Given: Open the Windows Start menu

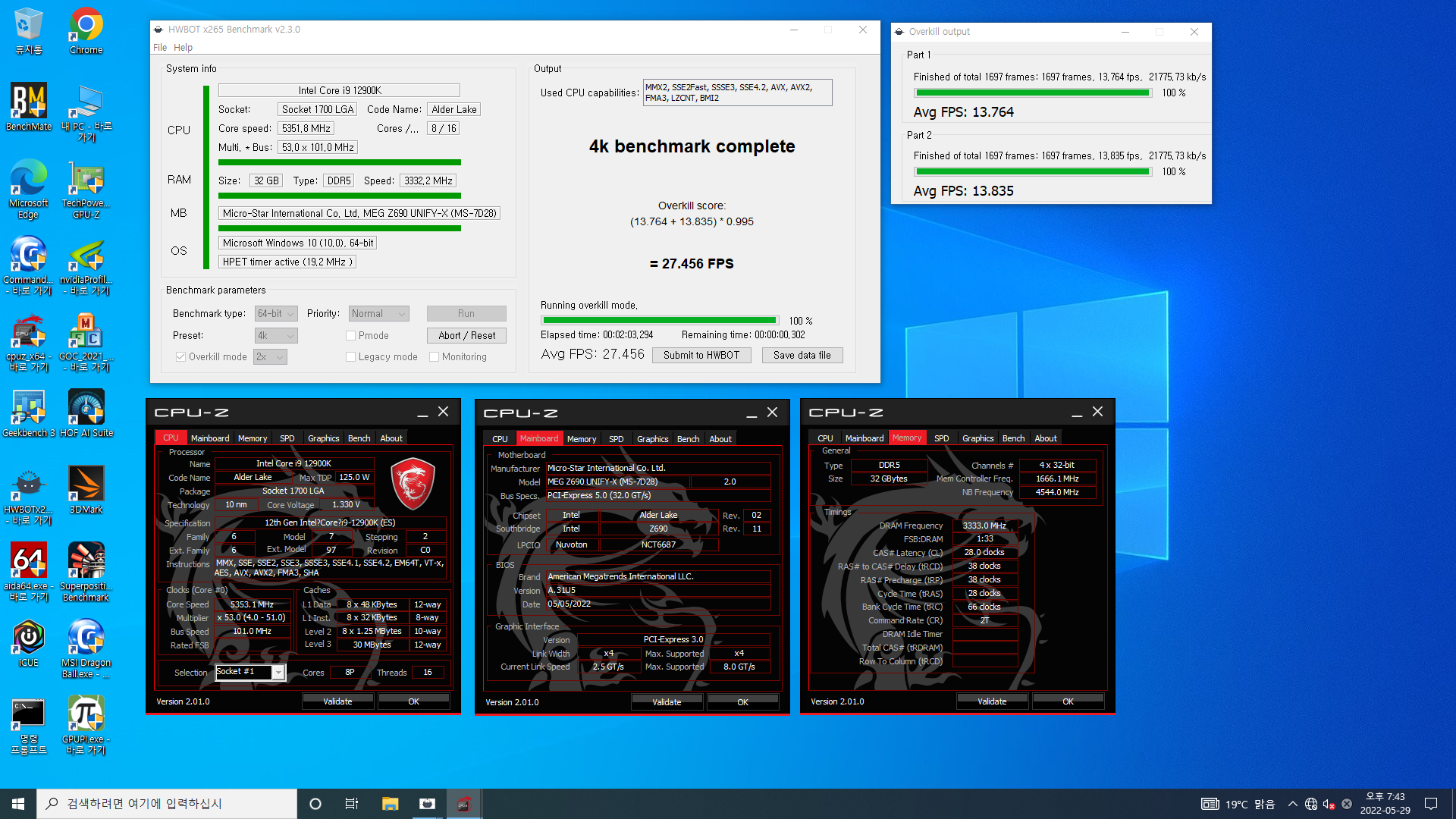Looking at the screenshot, I should pos(18,804).
